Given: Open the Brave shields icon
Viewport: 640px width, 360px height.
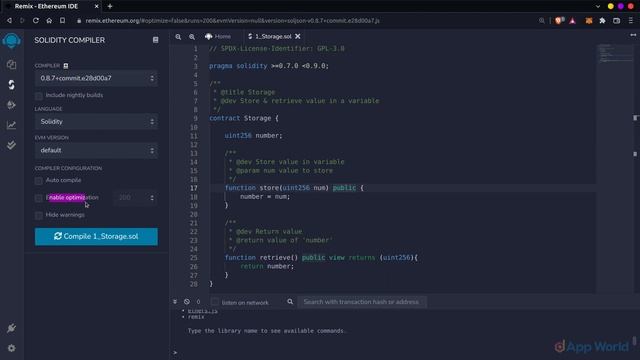Looking at the screenshot, I should coord(559,20).
